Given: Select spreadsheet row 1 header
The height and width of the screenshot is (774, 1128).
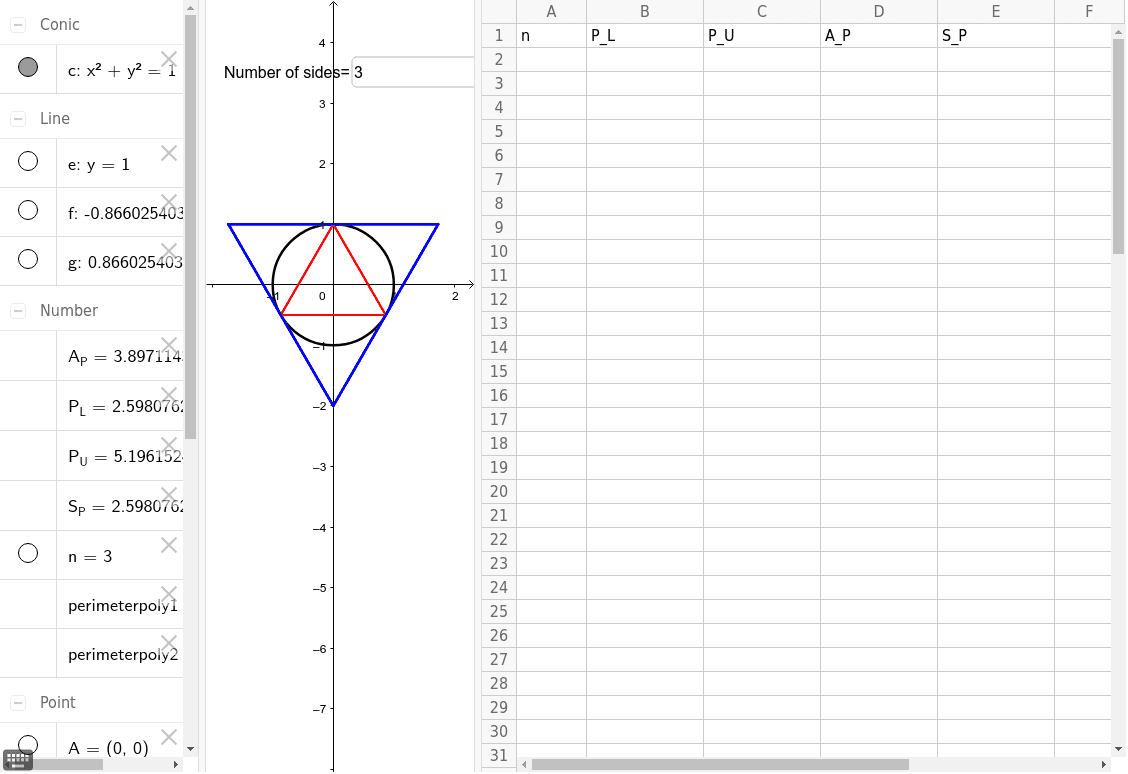Looking at the screenshot, I should tap(499, 35).
